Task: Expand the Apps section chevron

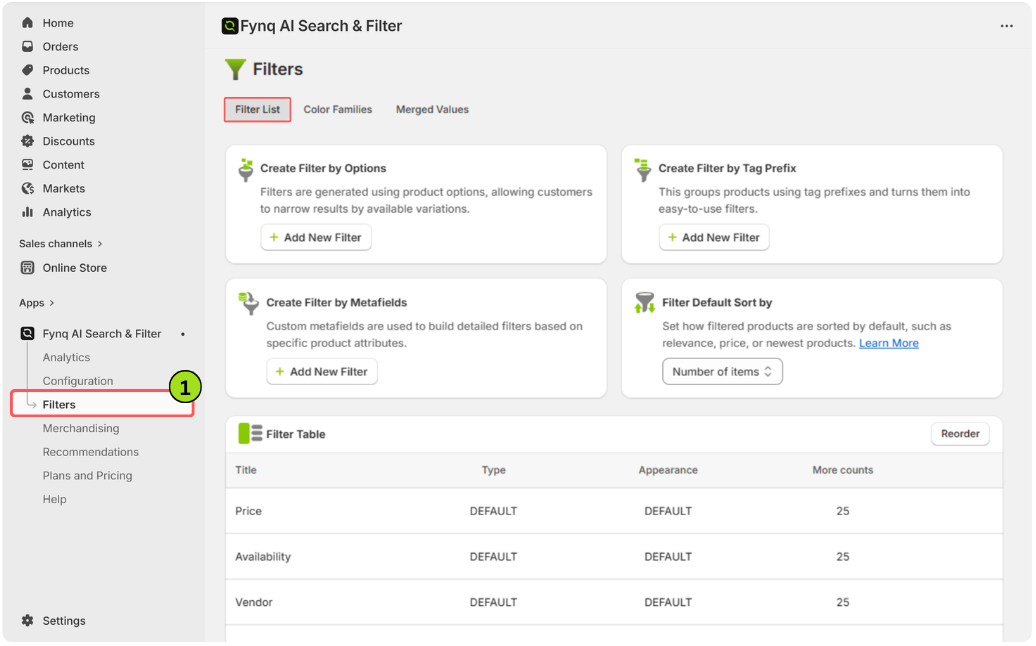Action: point(52,303)
